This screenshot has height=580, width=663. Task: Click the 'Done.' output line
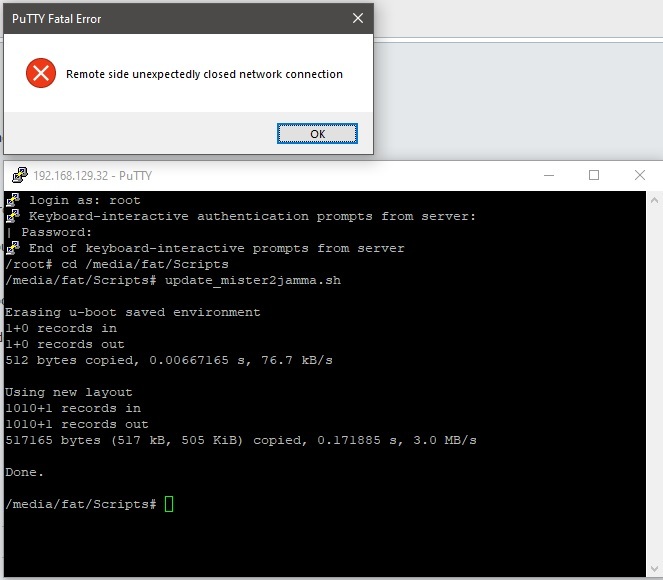pyautogui.click(x=25, y=472)
